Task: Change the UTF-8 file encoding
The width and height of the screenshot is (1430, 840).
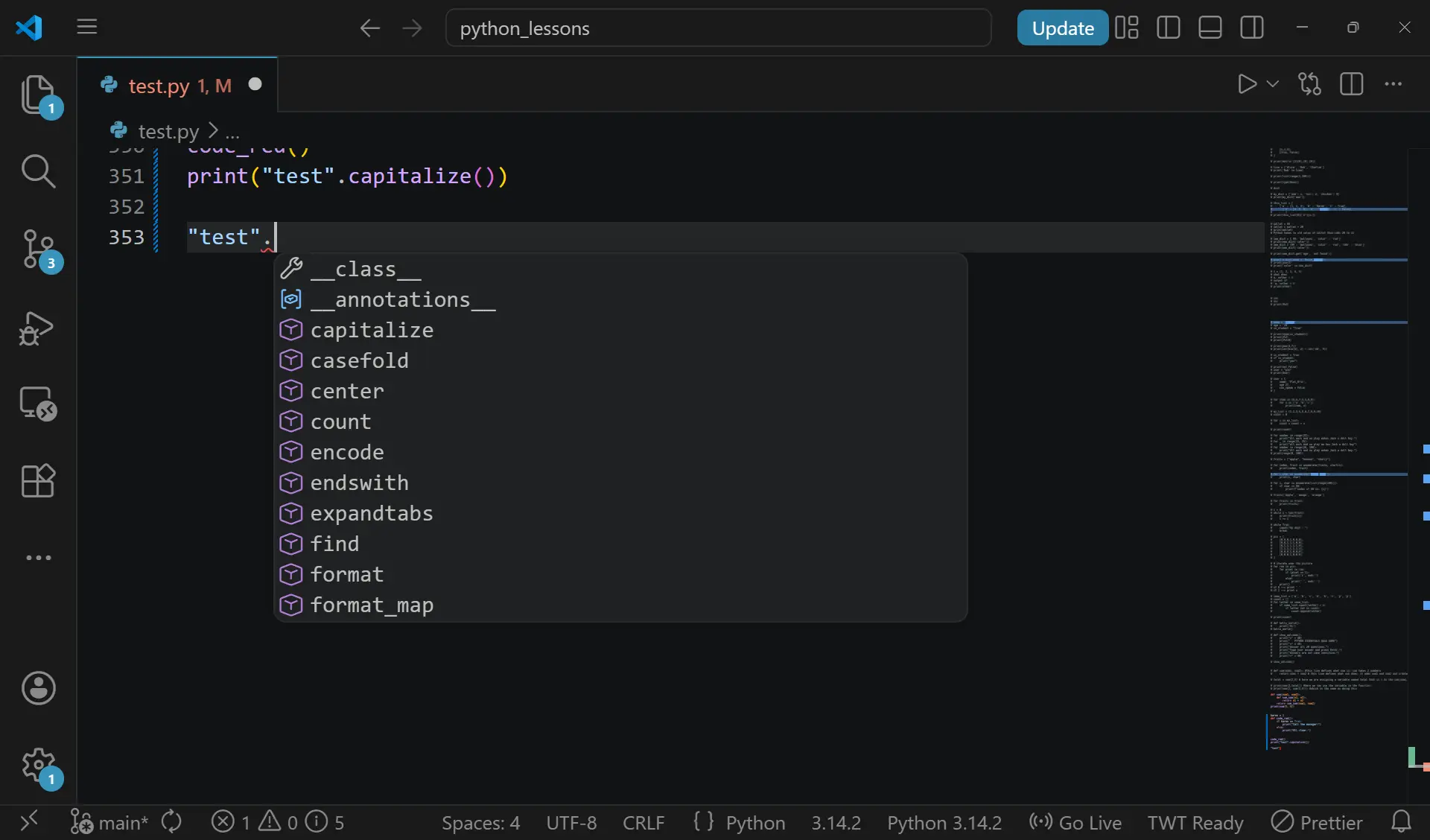Action: [571, 823]
